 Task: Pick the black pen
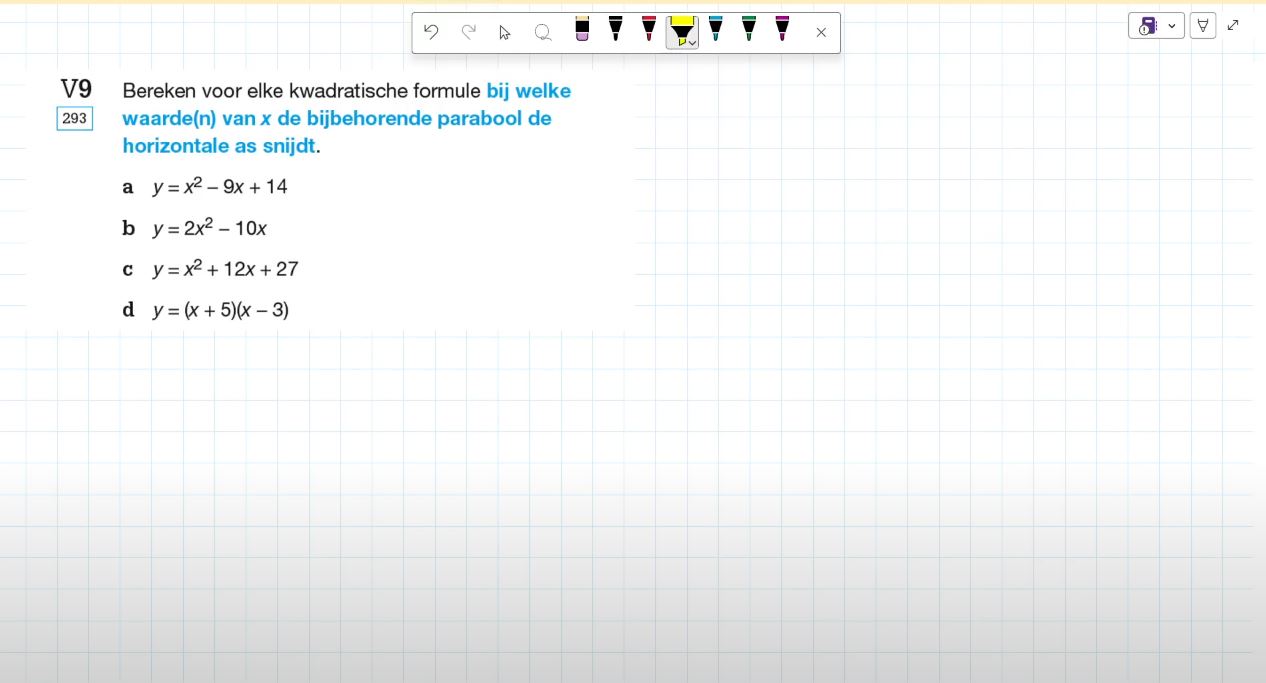[x=615, y=29]
